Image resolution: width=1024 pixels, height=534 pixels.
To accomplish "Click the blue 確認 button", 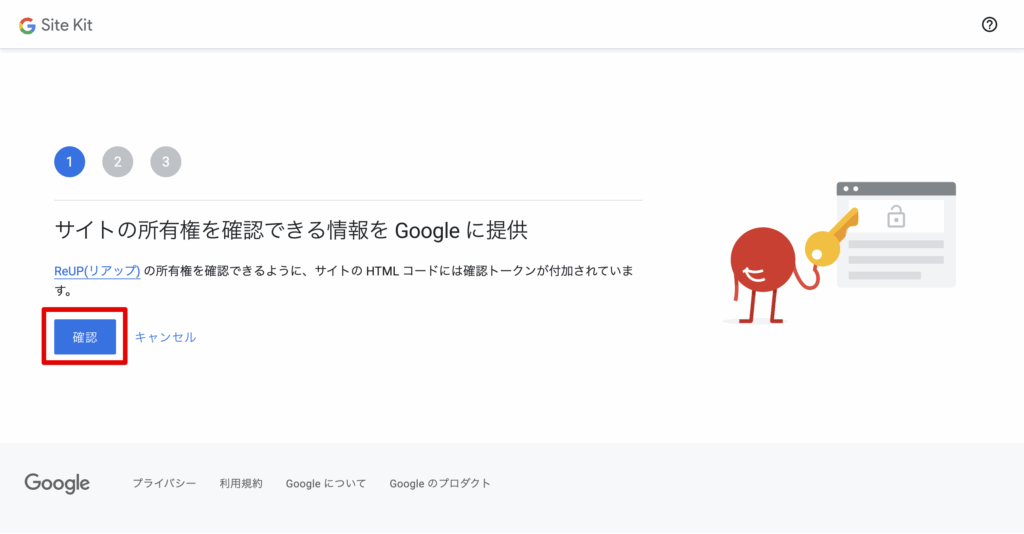I will (x=85, y=337).
